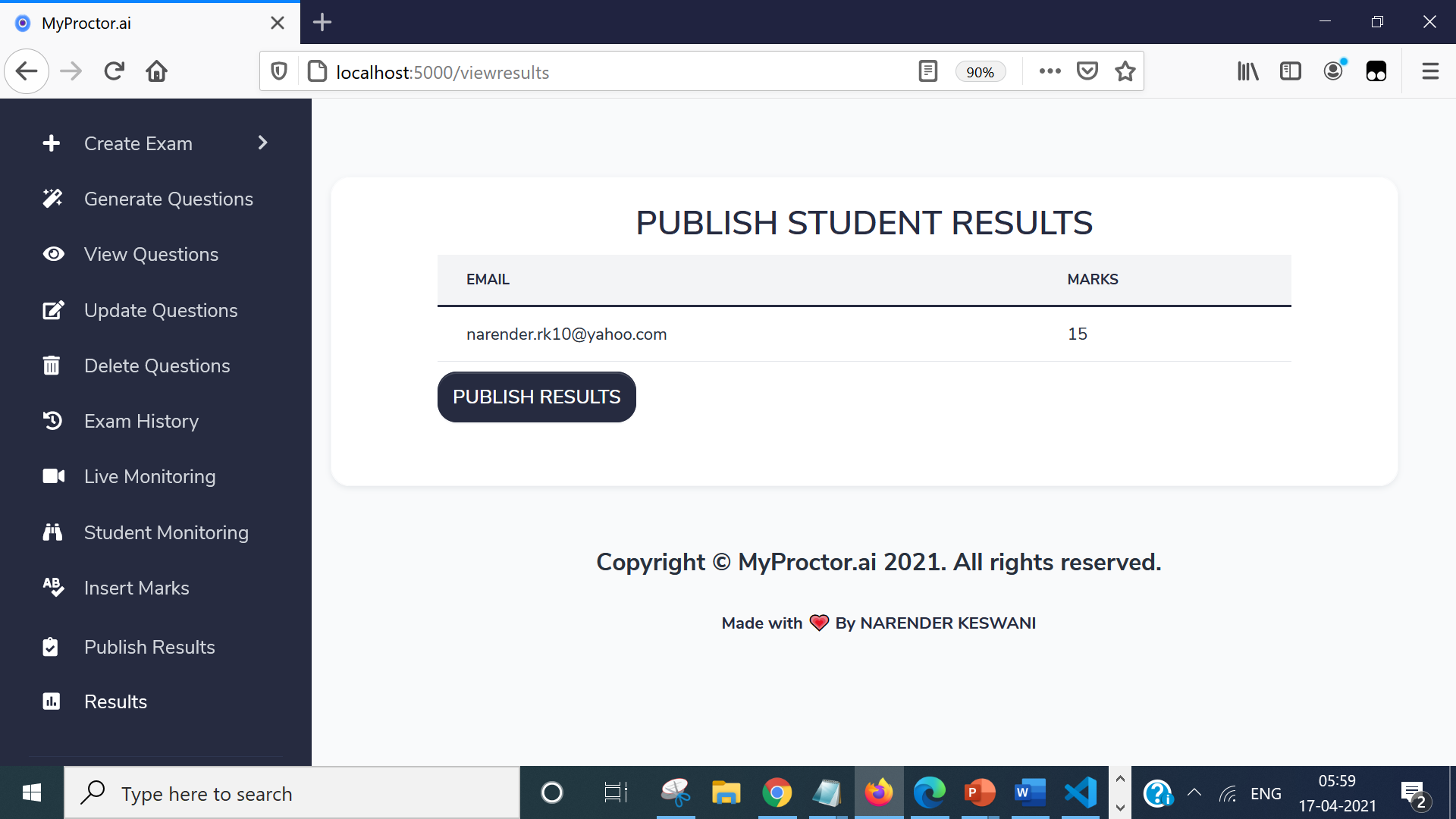Open a new browser tab
1456x819 pixels.
pyautogui.click(x=322, y=22)
